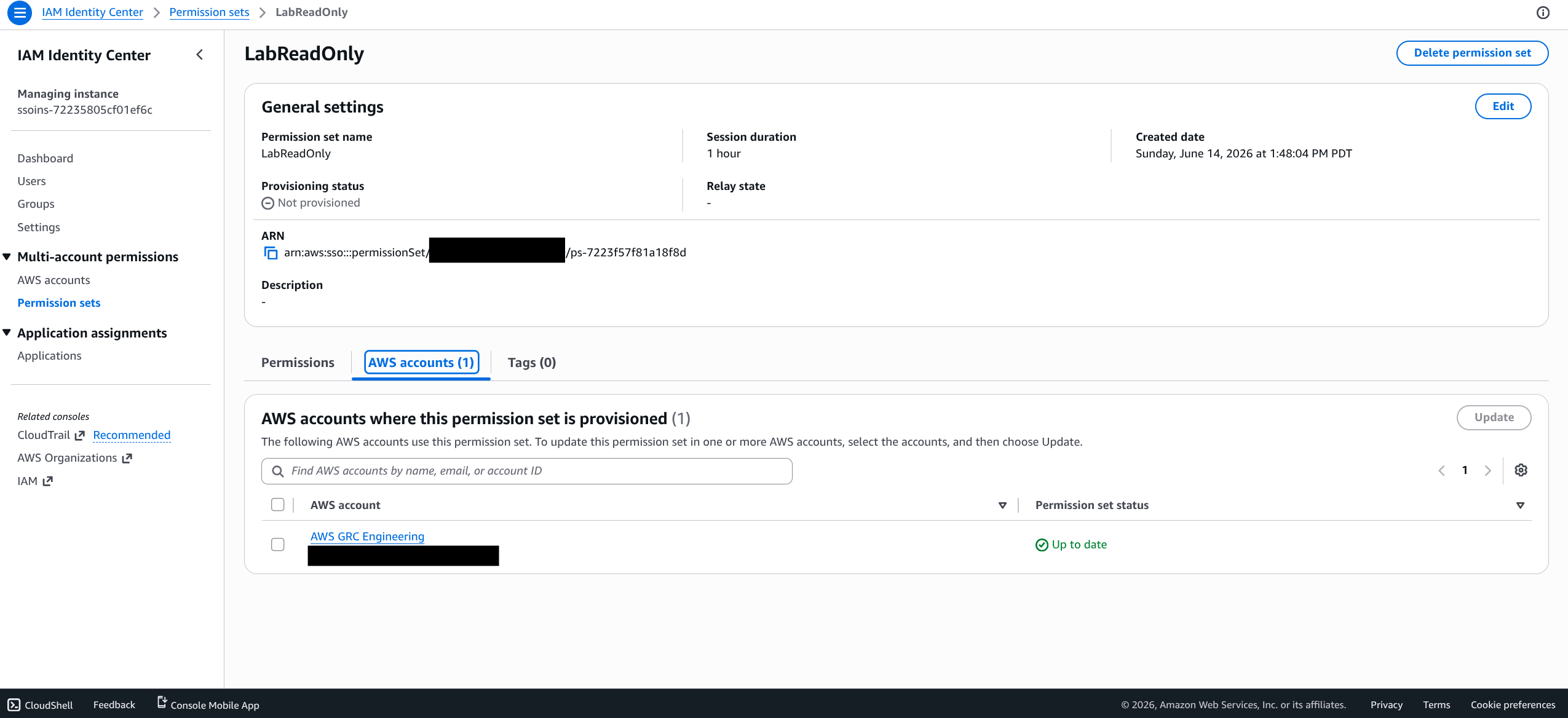Open Settings in the sidebar
This screenshot has width=1568, height=718.
[x=39, y=227]
